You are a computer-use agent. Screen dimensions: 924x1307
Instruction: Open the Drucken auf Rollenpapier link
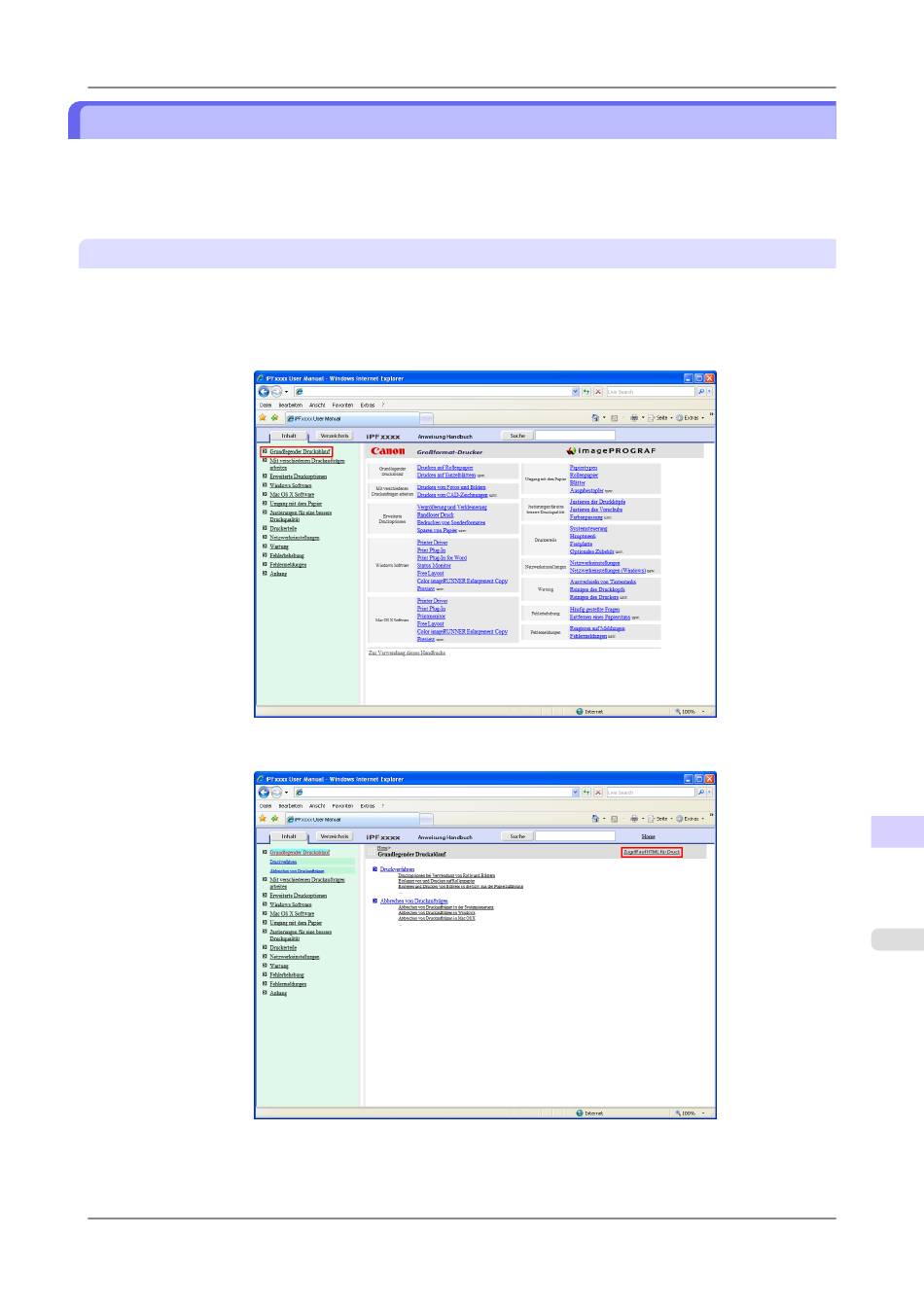click(x=444, y=468)
